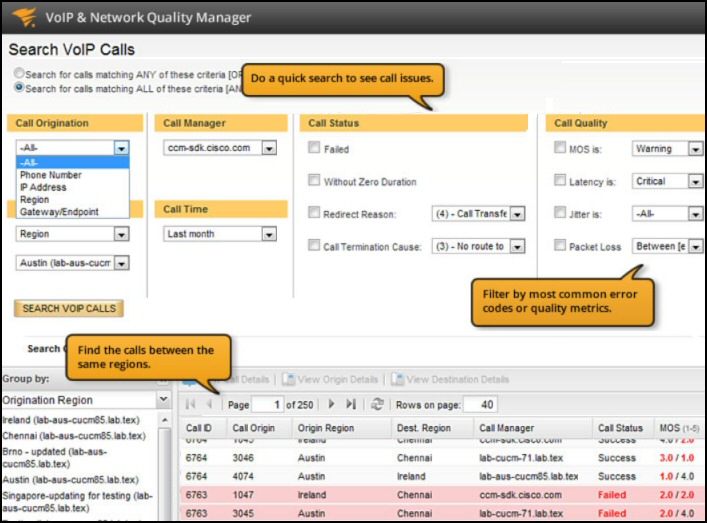Toggle MOS is checkbox
The height and width of the screenshot is (523, 707).
(560, 147)
